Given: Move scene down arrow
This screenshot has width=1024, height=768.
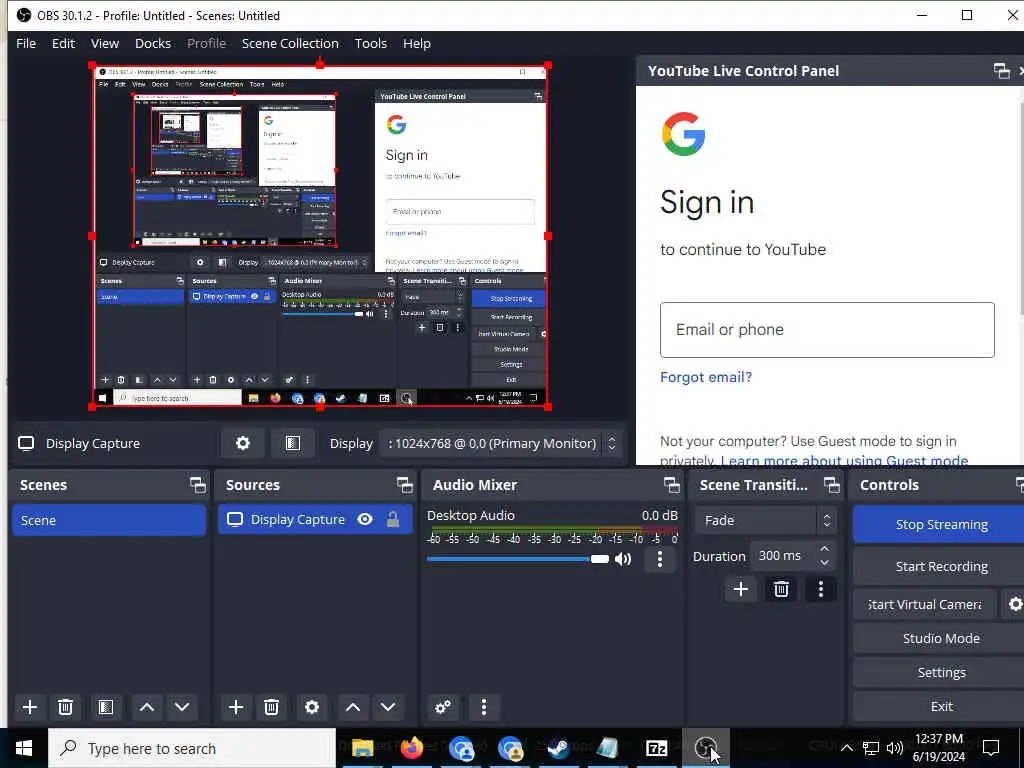Looking at the screenshot, I should pyautogui.click(x=182, y=707).
